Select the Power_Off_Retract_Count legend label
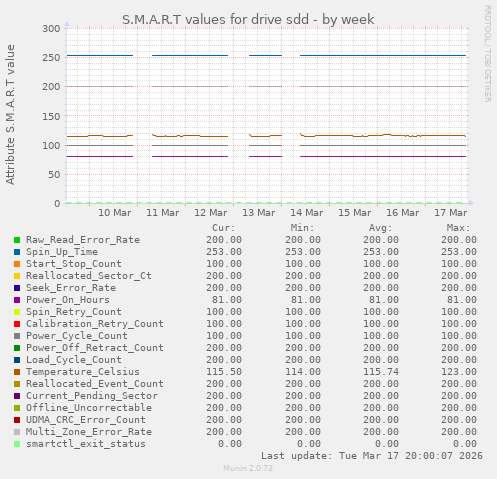 click(95, 348)
